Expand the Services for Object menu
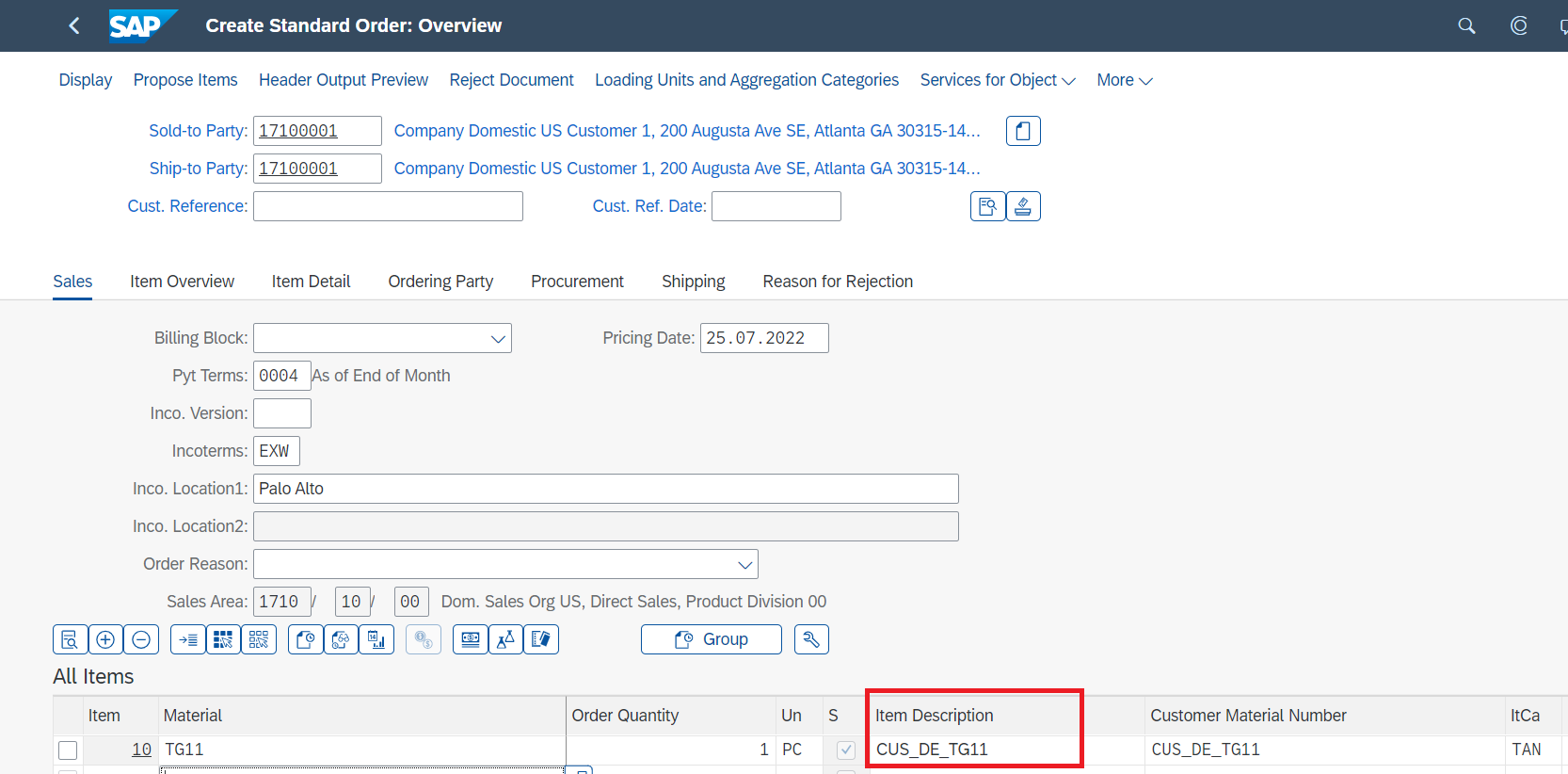 tap(998, 80)
